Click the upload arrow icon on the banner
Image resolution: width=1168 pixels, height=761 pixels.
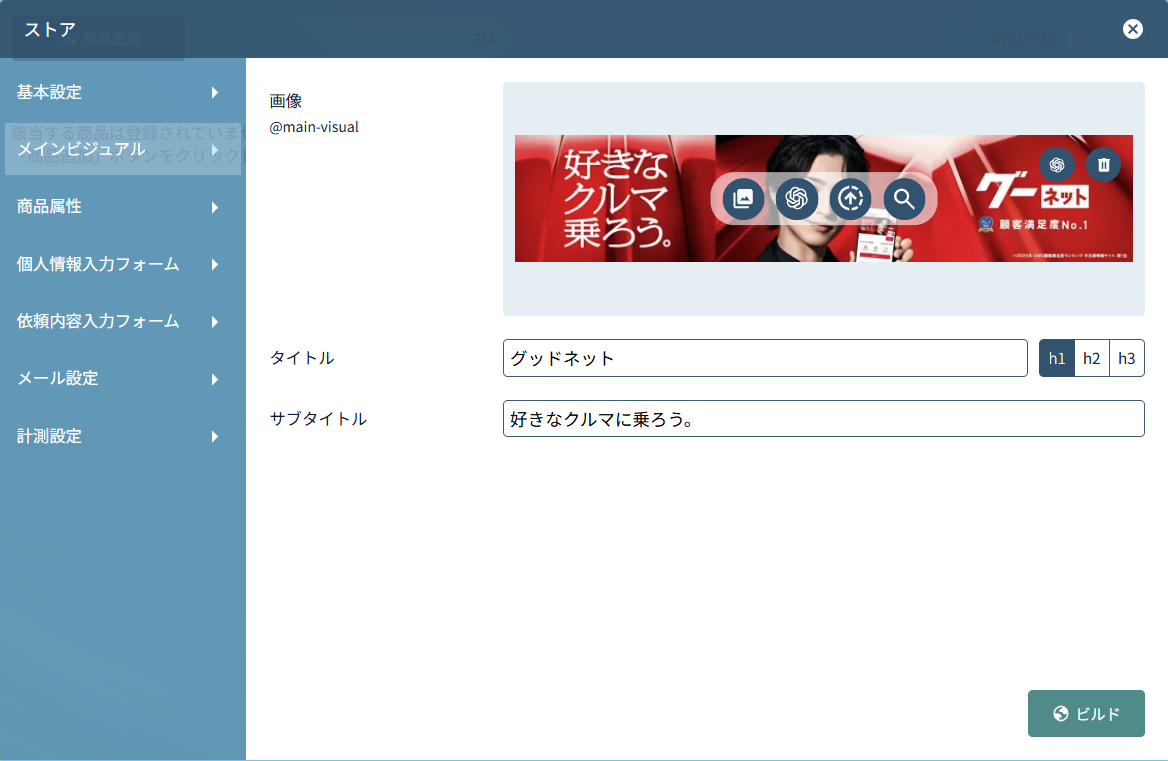click(850, 199)
